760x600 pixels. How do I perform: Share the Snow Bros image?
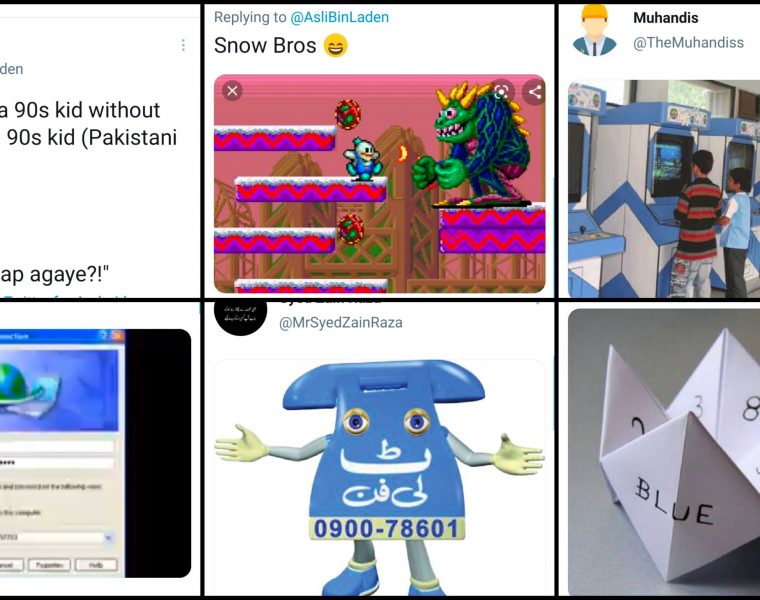click(x=535, y=92)
